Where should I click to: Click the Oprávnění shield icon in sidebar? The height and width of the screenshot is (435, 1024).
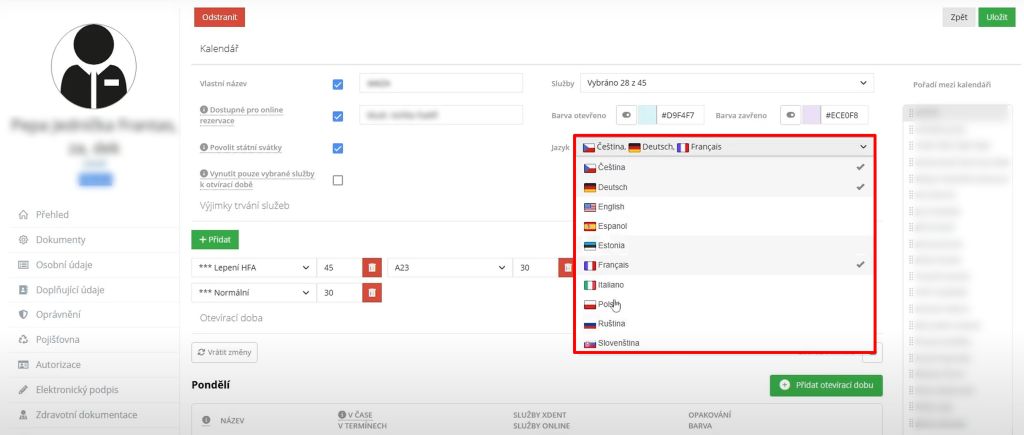pyautogui.click(x=23, y=314)
